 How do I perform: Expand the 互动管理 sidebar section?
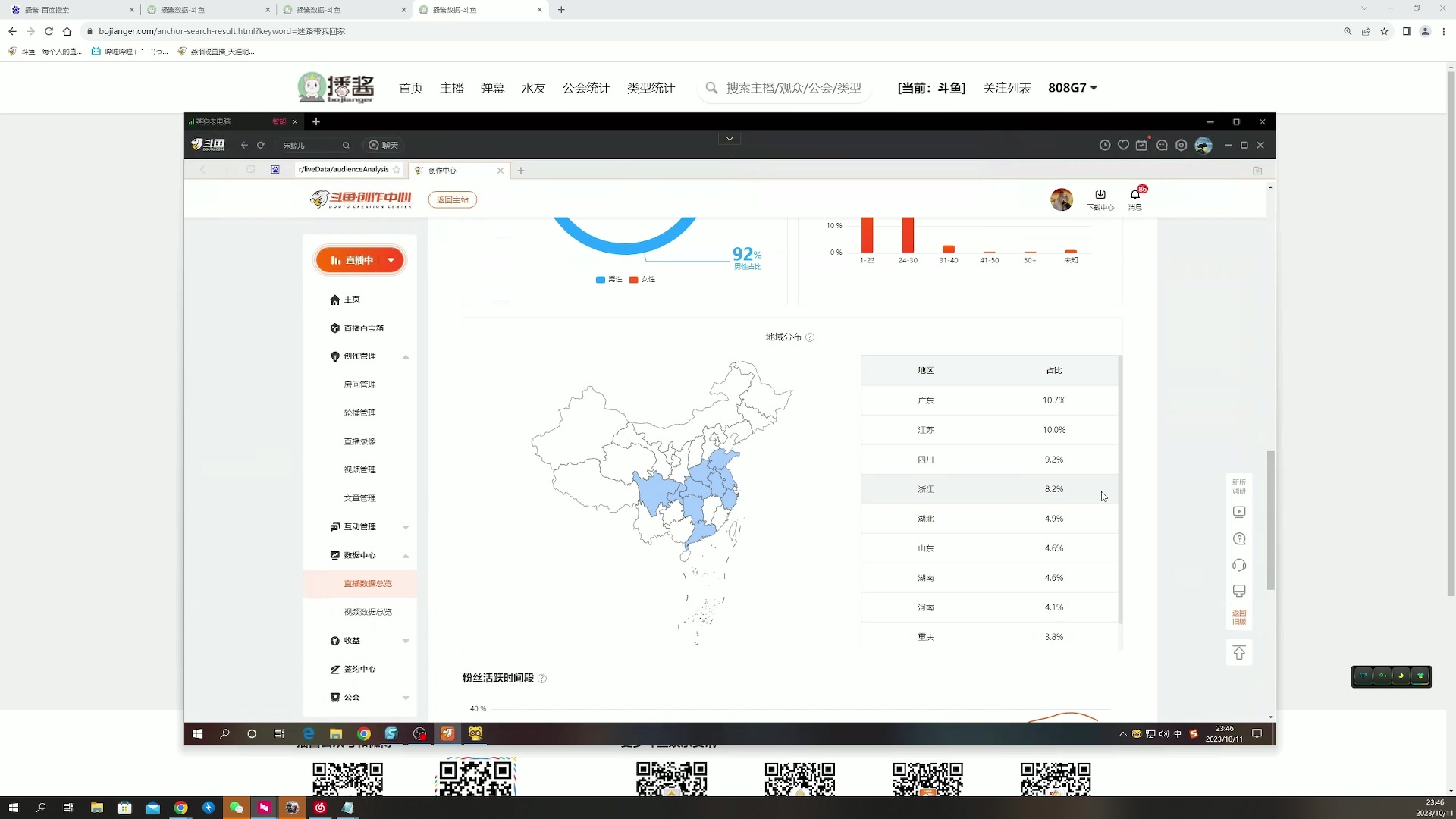(x=359, y=526)
